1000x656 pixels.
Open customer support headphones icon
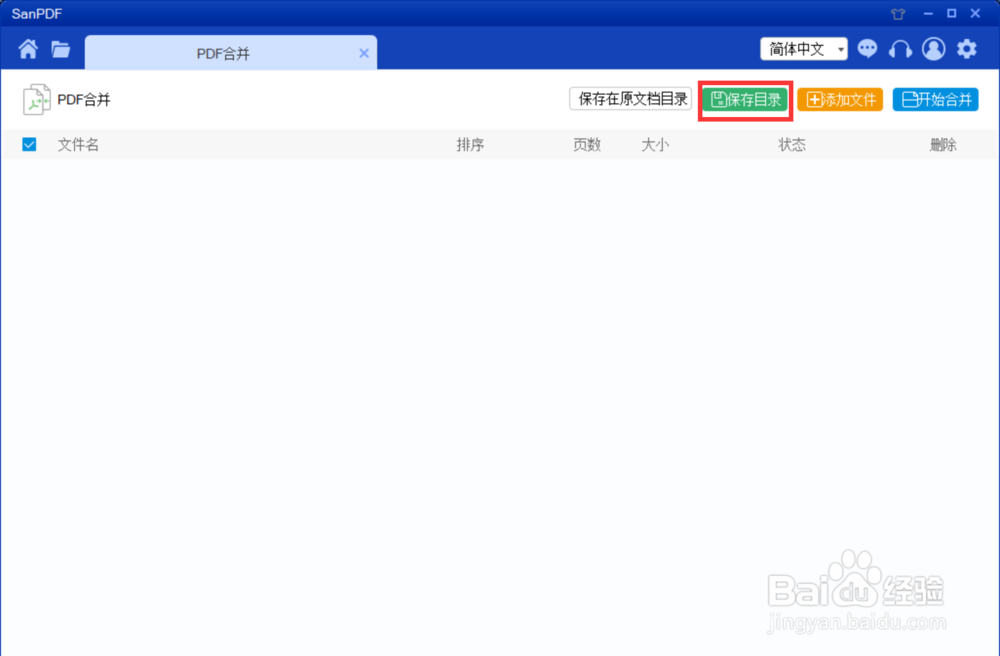click(900, 49)
